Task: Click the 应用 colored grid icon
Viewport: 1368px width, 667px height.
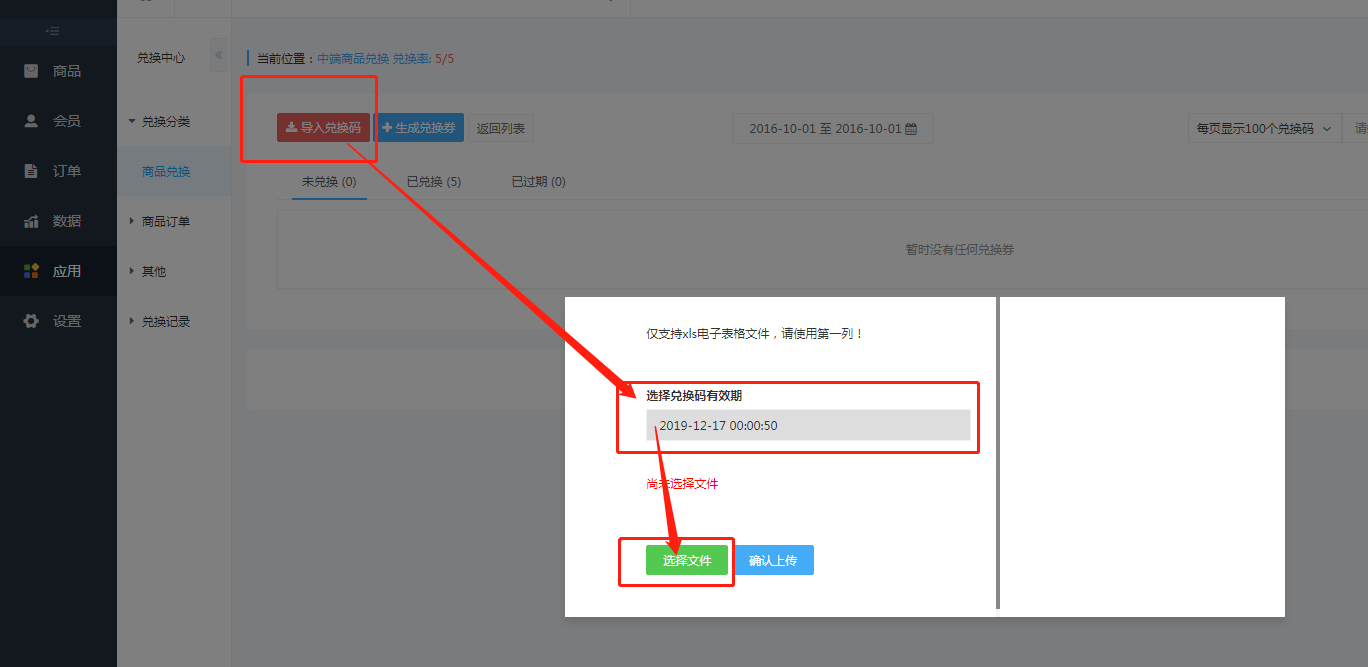Action: 31,271
